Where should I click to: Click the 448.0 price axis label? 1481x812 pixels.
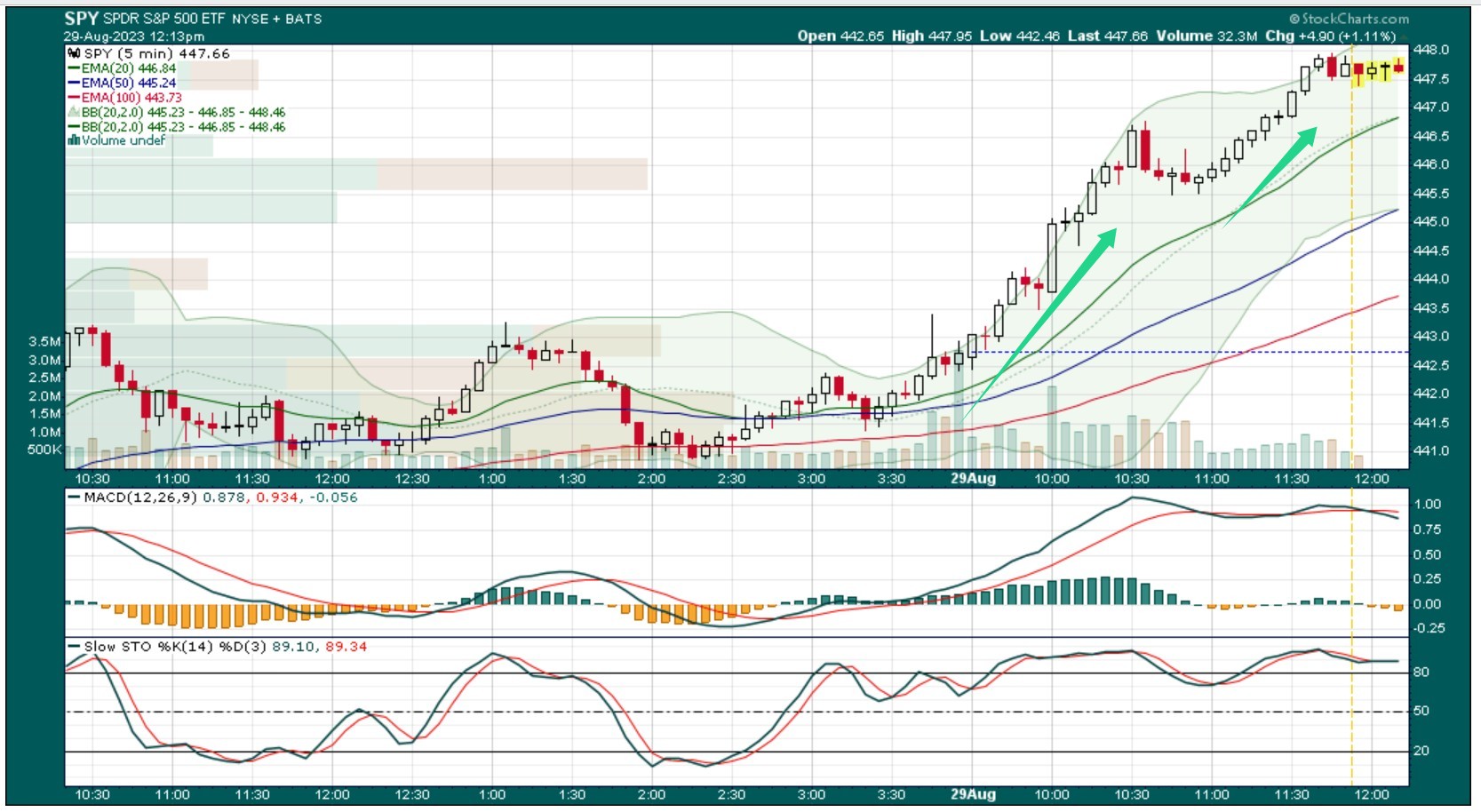pyautogui.click(x=1430, y=50)
